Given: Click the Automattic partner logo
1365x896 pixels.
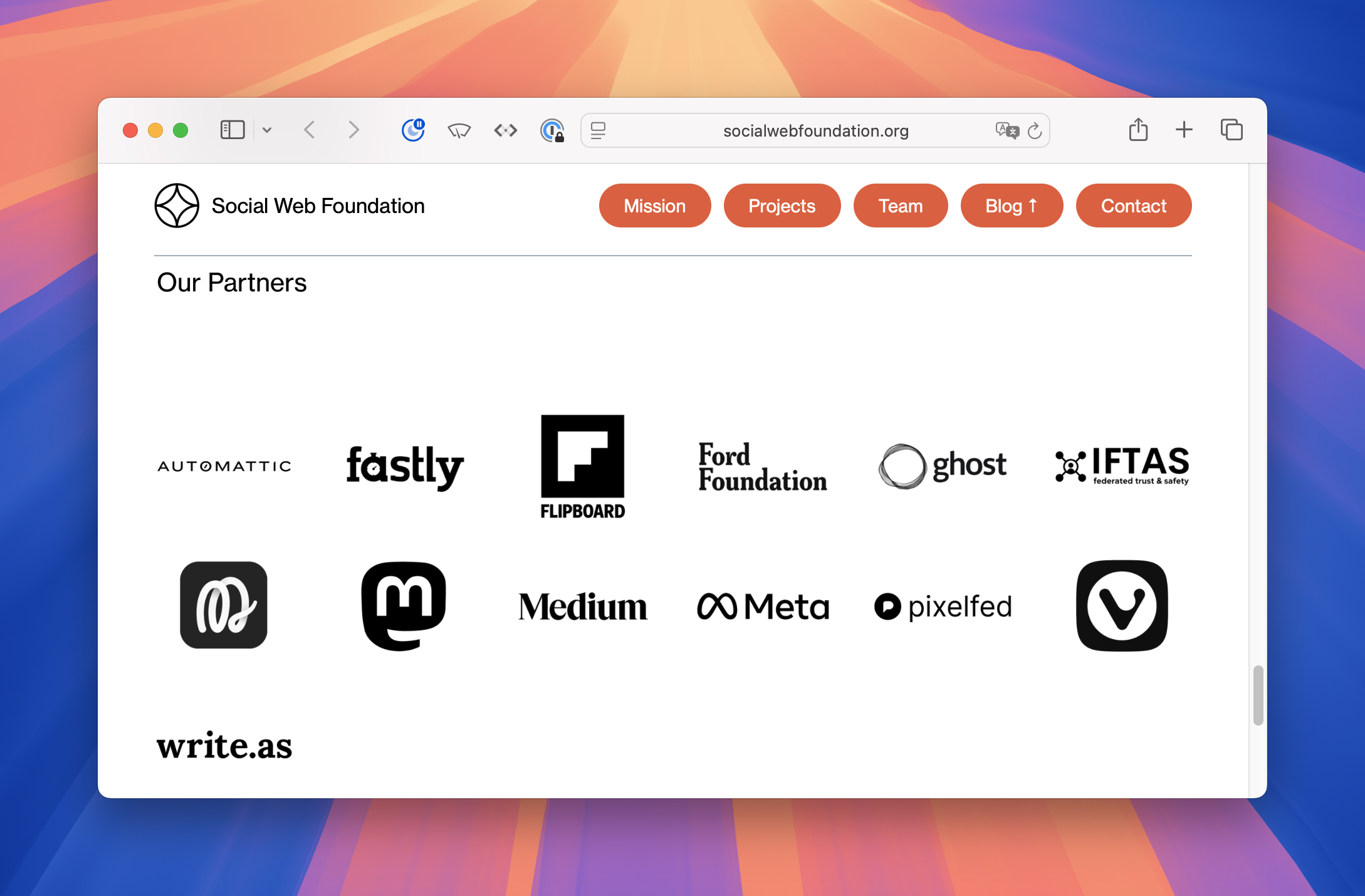Looking at the screenshot, I should [224, 466].
